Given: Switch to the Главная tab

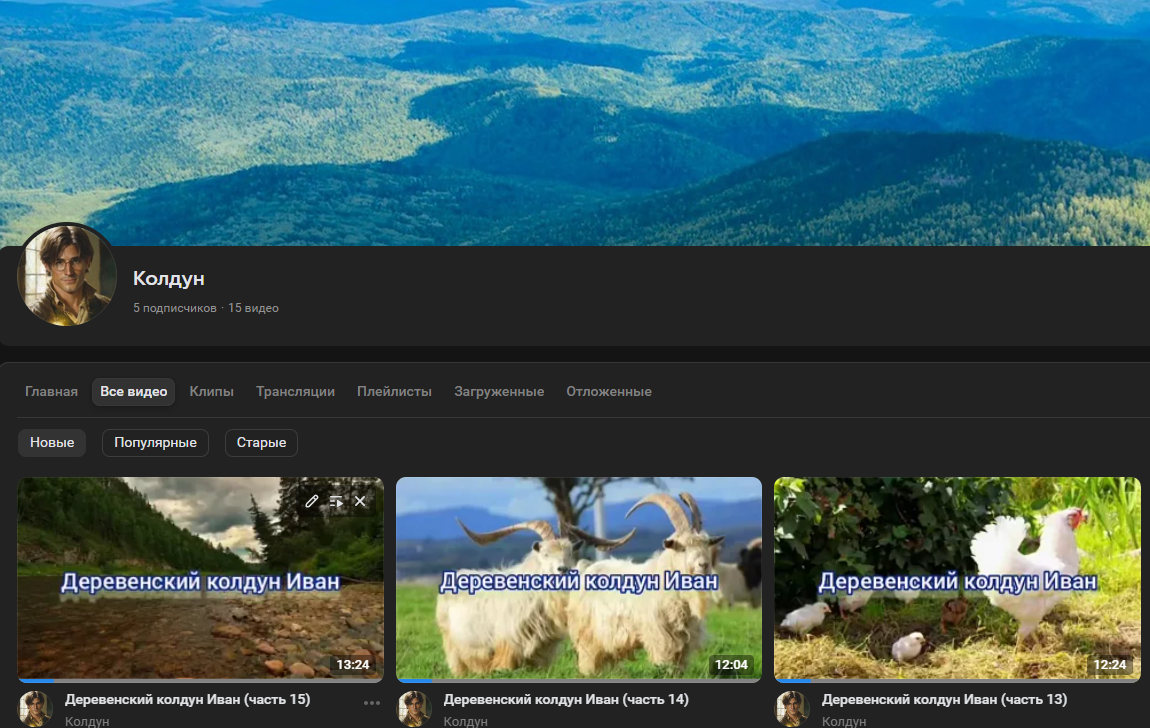Looking at the screenshot, I should [51, 391].
